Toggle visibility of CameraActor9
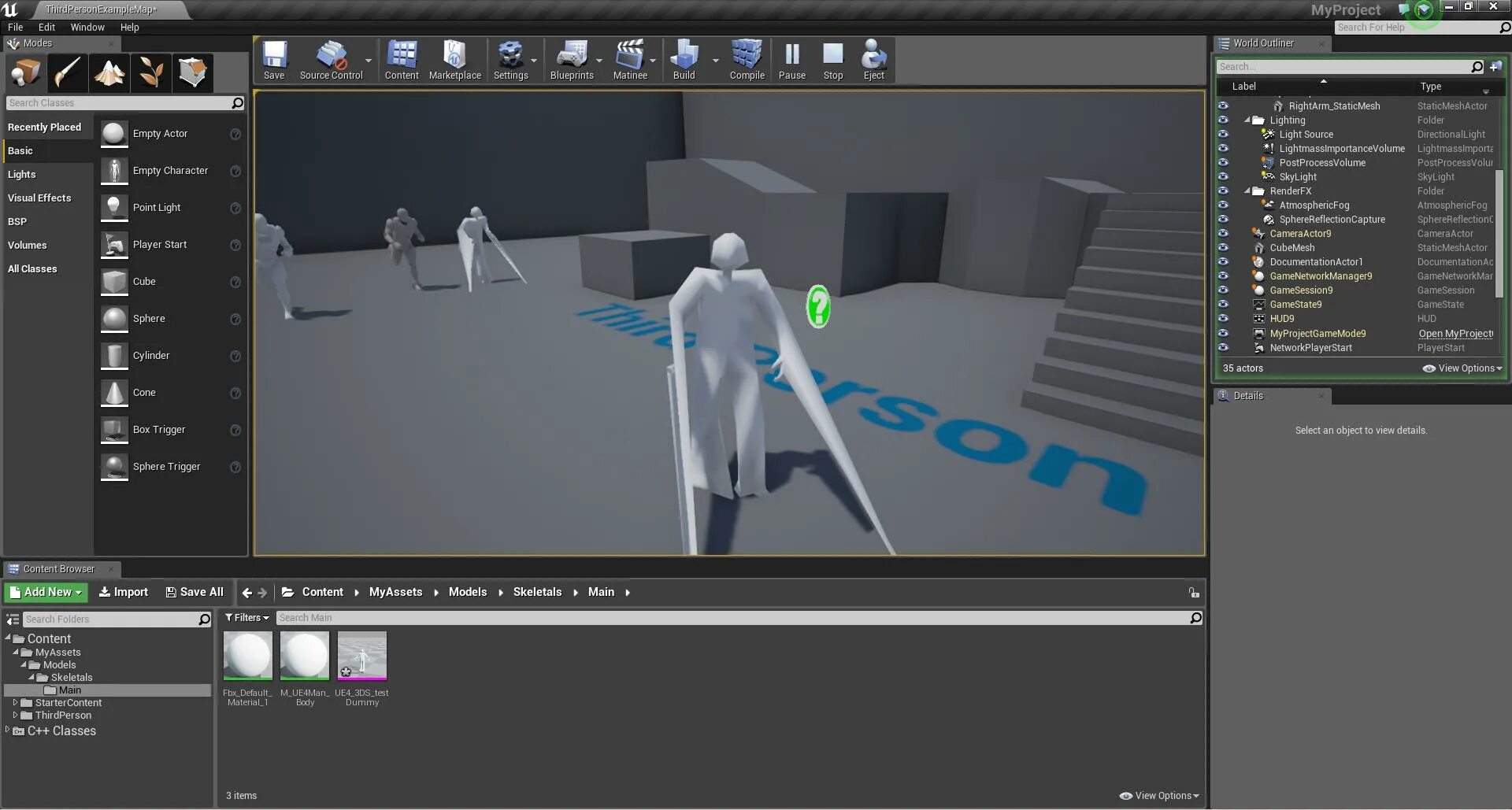The image size is (1512, 810). 1223,234
